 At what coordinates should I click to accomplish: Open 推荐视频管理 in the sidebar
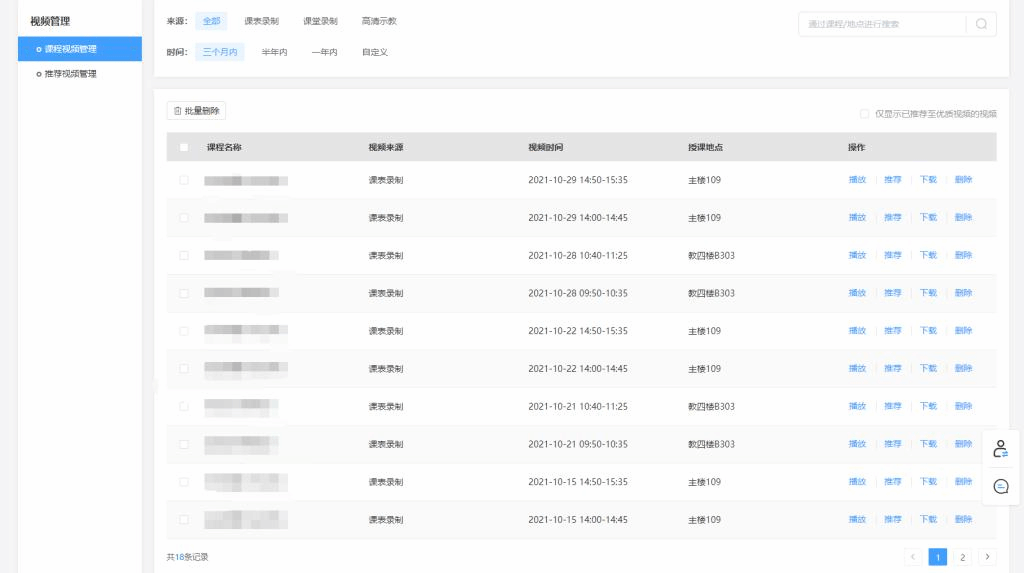coord(70,74)
